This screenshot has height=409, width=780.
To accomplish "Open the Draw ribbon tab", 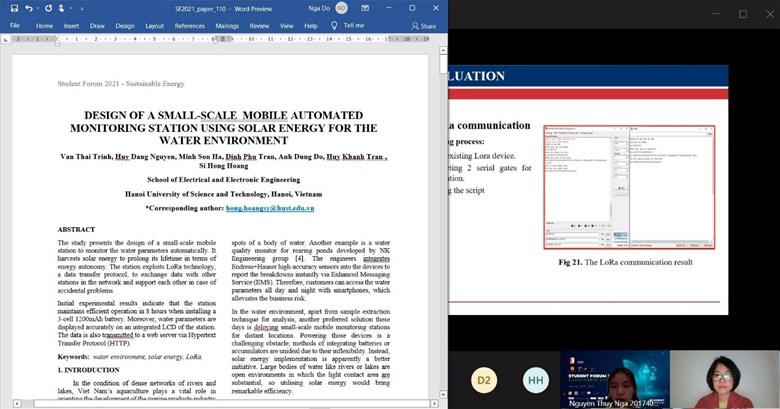I will (x=97, y=26).
